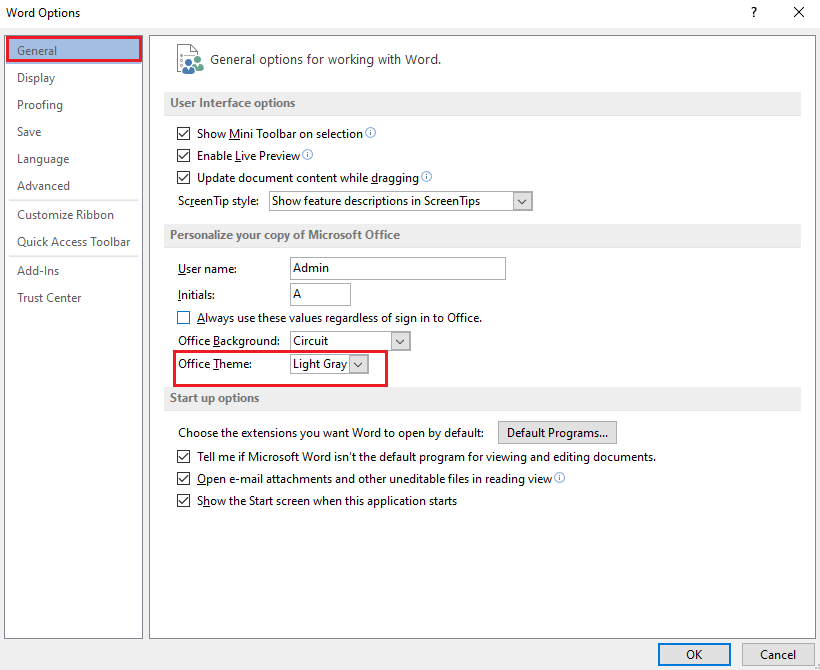
Task: Switch to the Display category
Action: pos(74,77)
